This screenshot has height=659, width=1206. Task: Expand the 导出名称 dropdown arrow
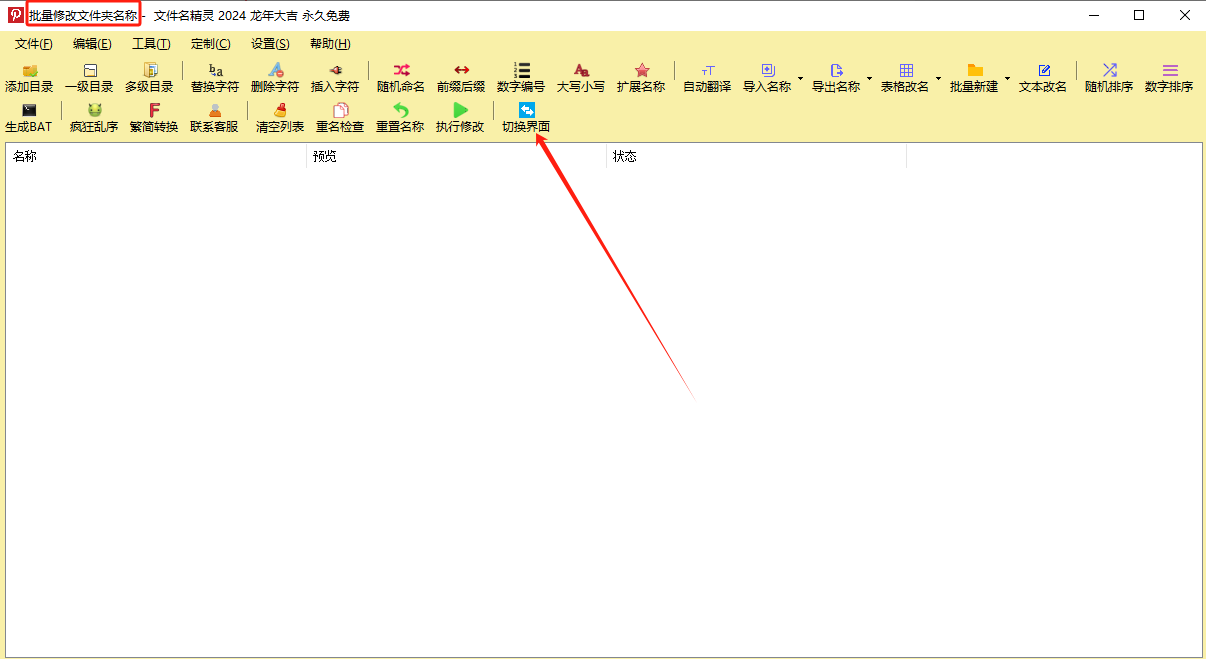coord(869,78)
